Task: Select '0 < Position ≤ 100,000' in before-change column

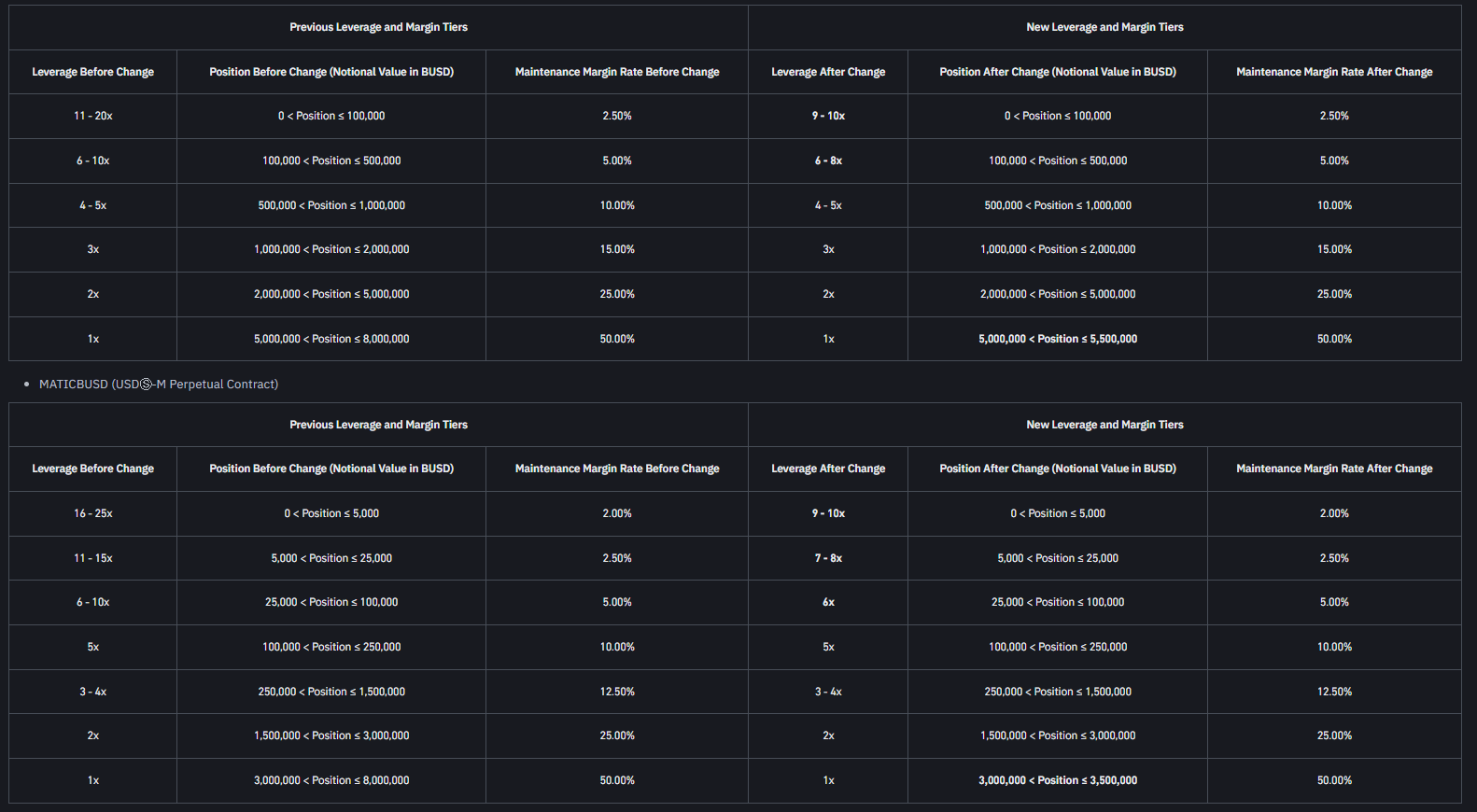Action: (x=331, y=116)
